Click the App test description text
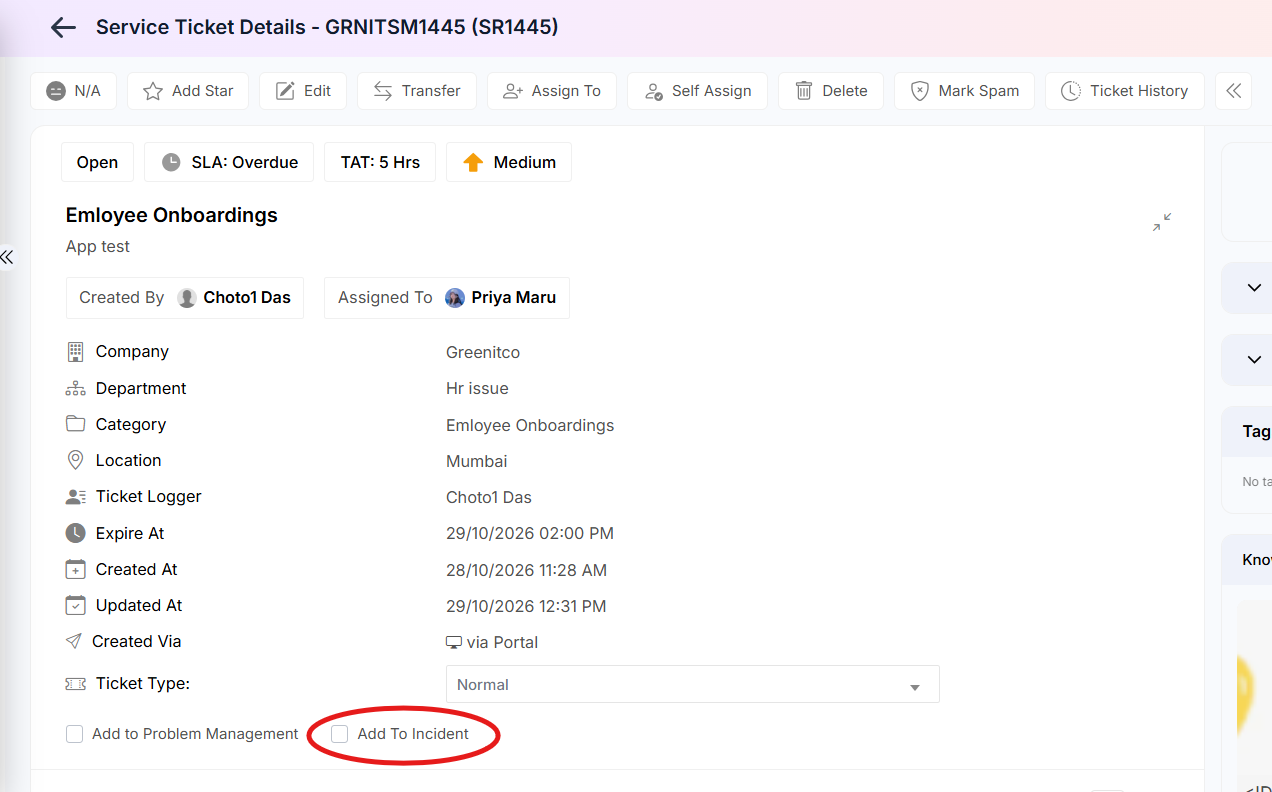 coord(98,246)
